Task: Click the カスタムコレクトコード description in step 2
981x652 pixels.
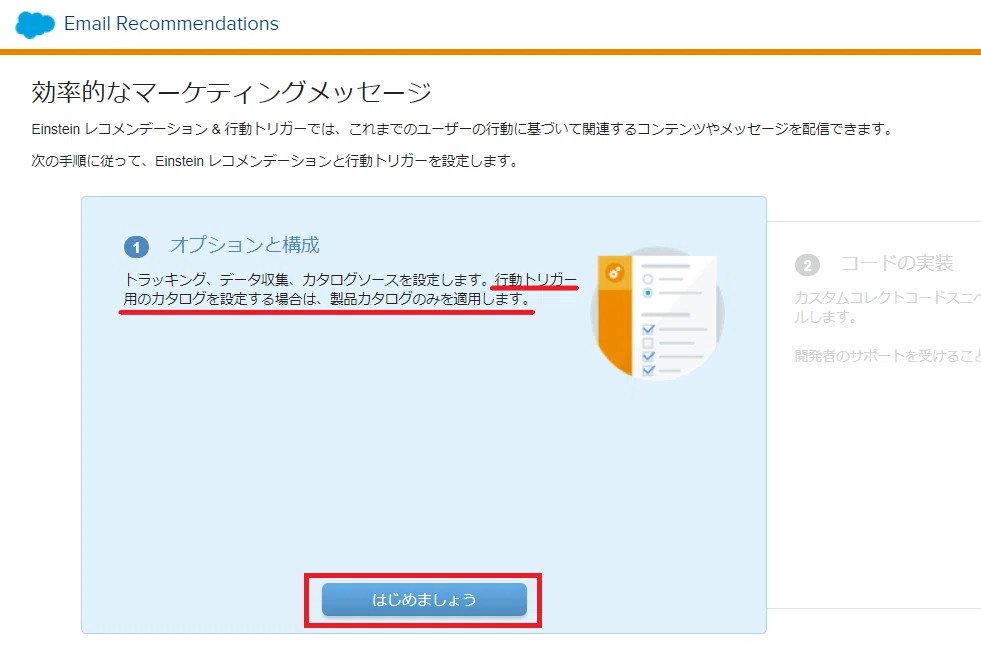Action: 887,307
